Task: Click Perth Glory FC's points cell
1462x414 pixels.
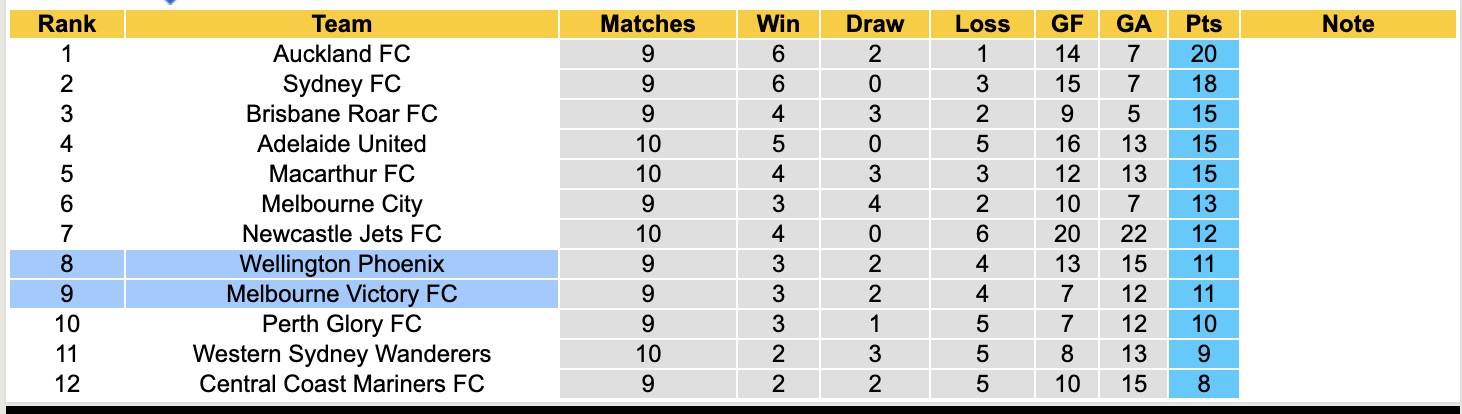Action: [1204, 324]
